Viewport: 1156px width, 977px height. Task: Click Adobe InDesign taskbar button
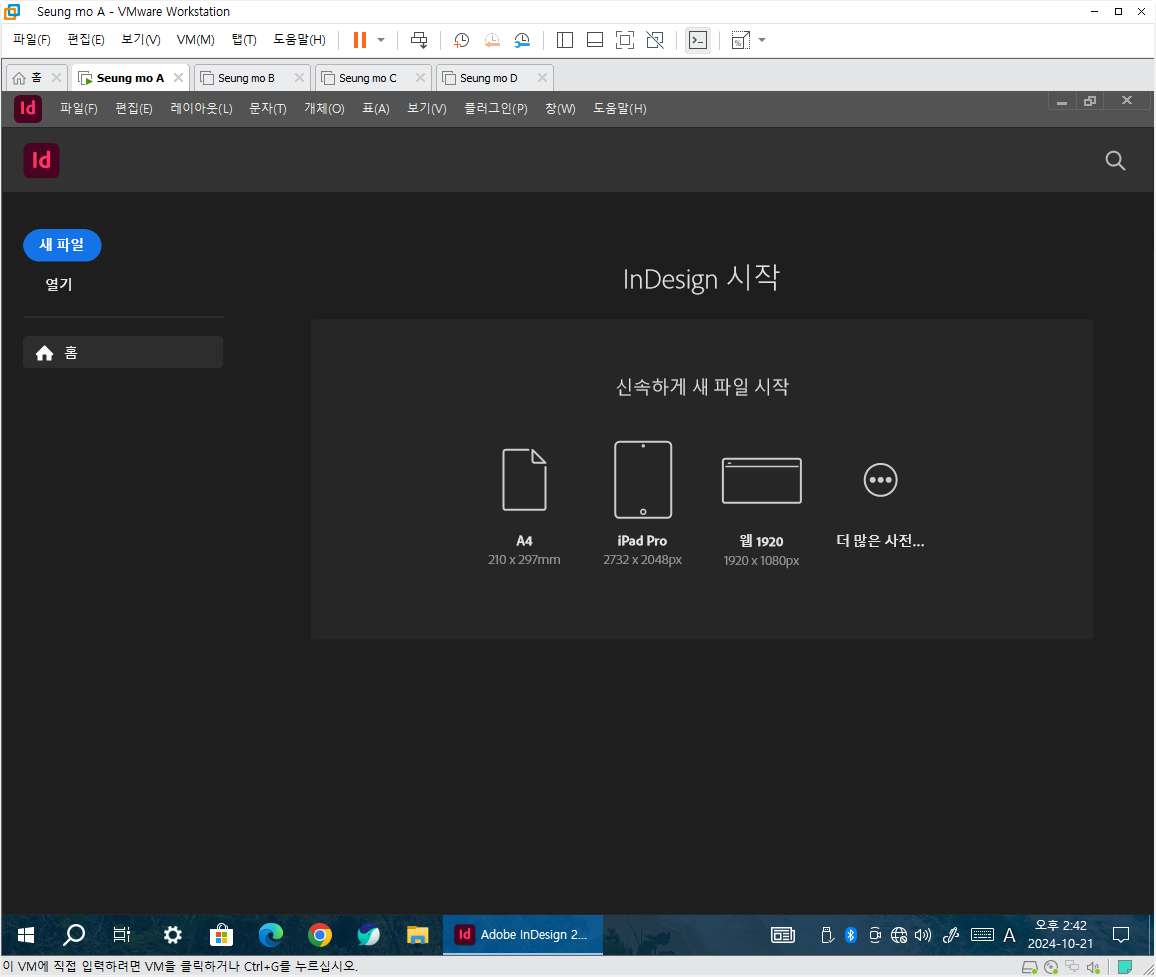(523, 935)
